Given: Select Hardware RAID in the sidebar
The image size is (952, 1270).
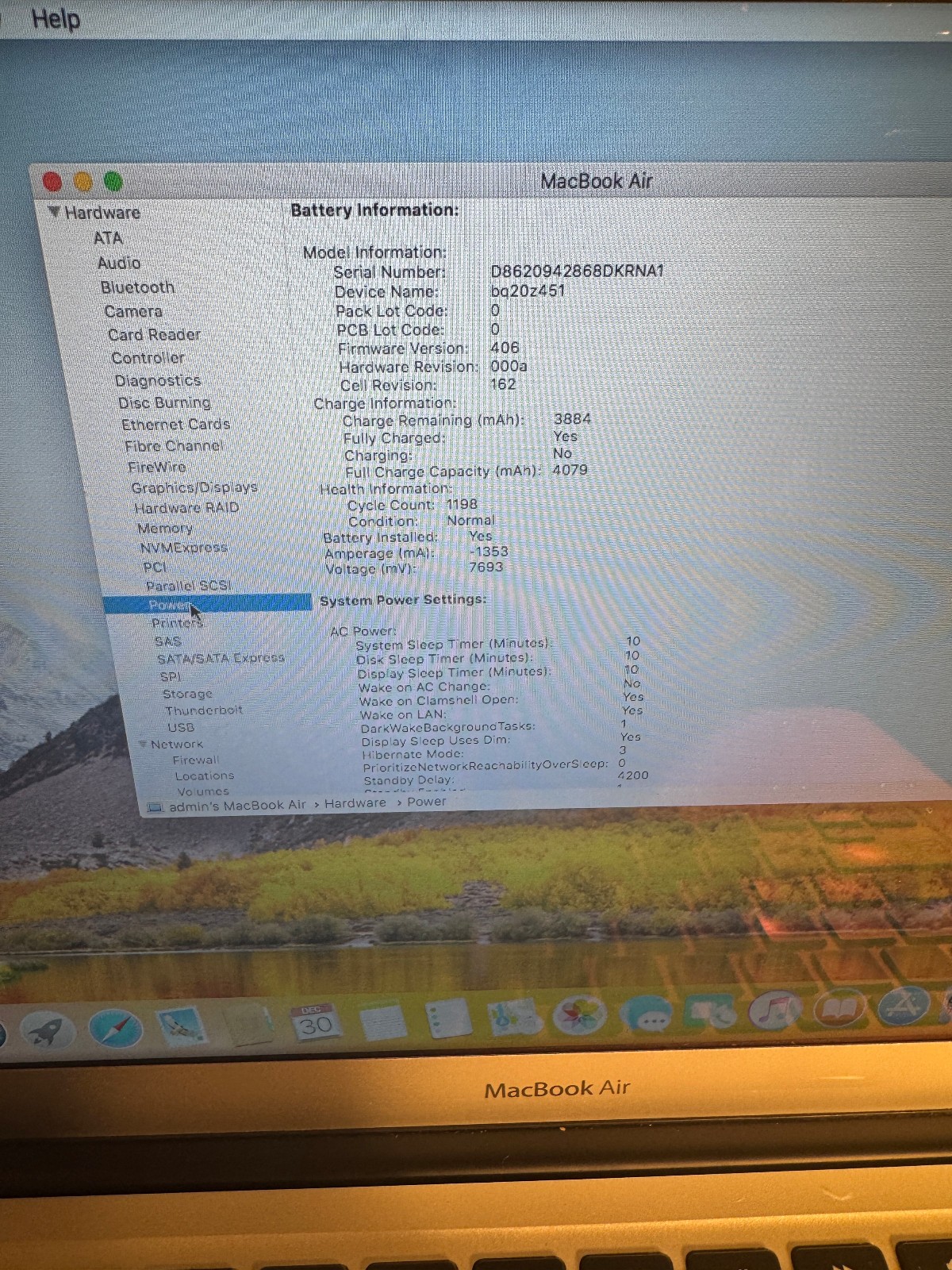Looking at the screenshot, I should click(x=186, y=508).
